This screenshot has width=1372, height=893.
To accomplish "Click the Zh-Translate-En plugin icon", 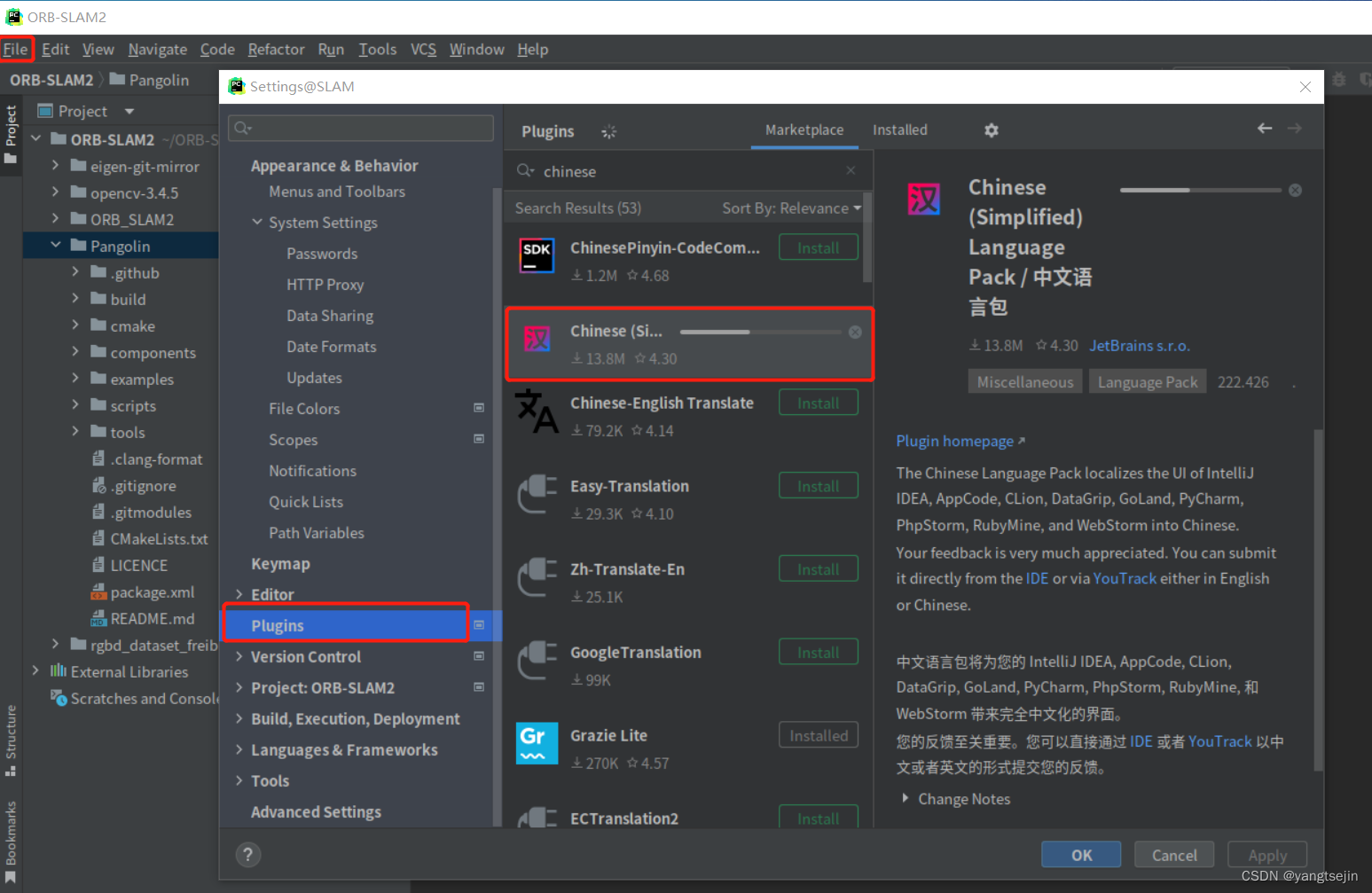I will (537, 577).
